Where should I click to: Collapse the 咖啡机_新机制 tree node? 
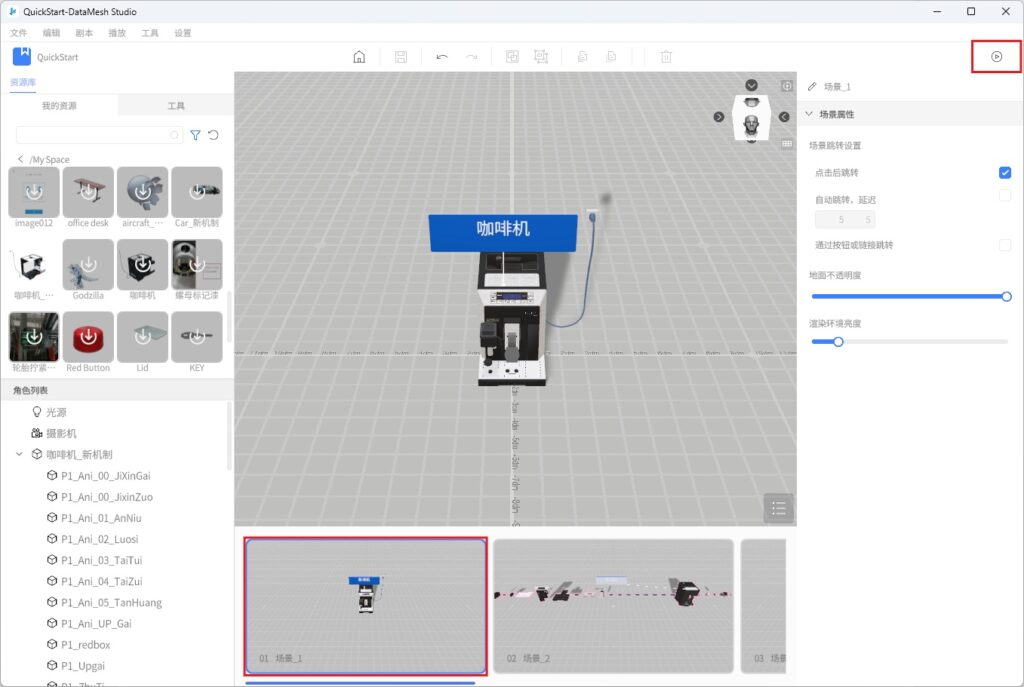point(20,454)
